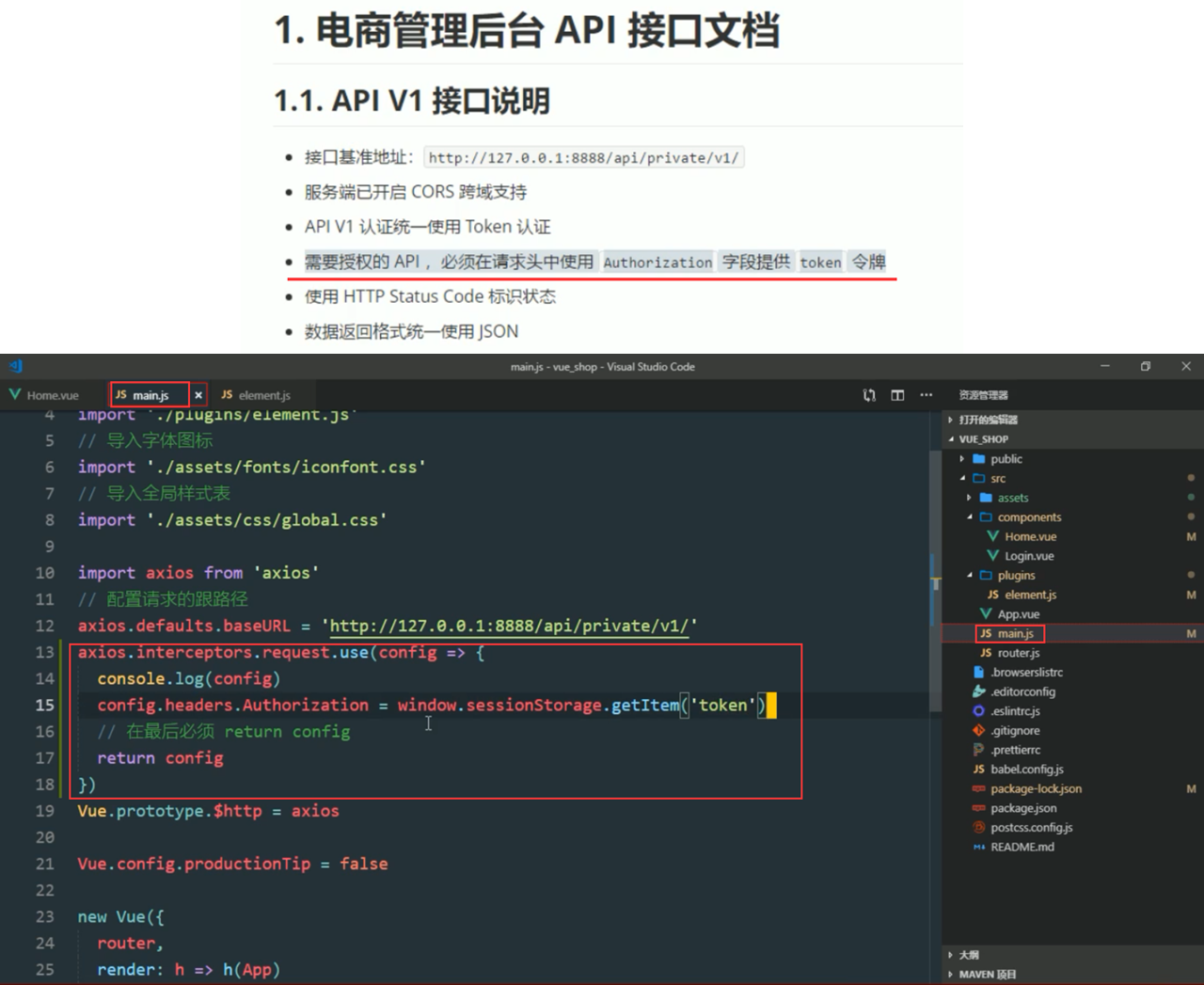1204x985 pixels.
Task: Click the icon beside .editorconfig
Action: pos(978,691)
